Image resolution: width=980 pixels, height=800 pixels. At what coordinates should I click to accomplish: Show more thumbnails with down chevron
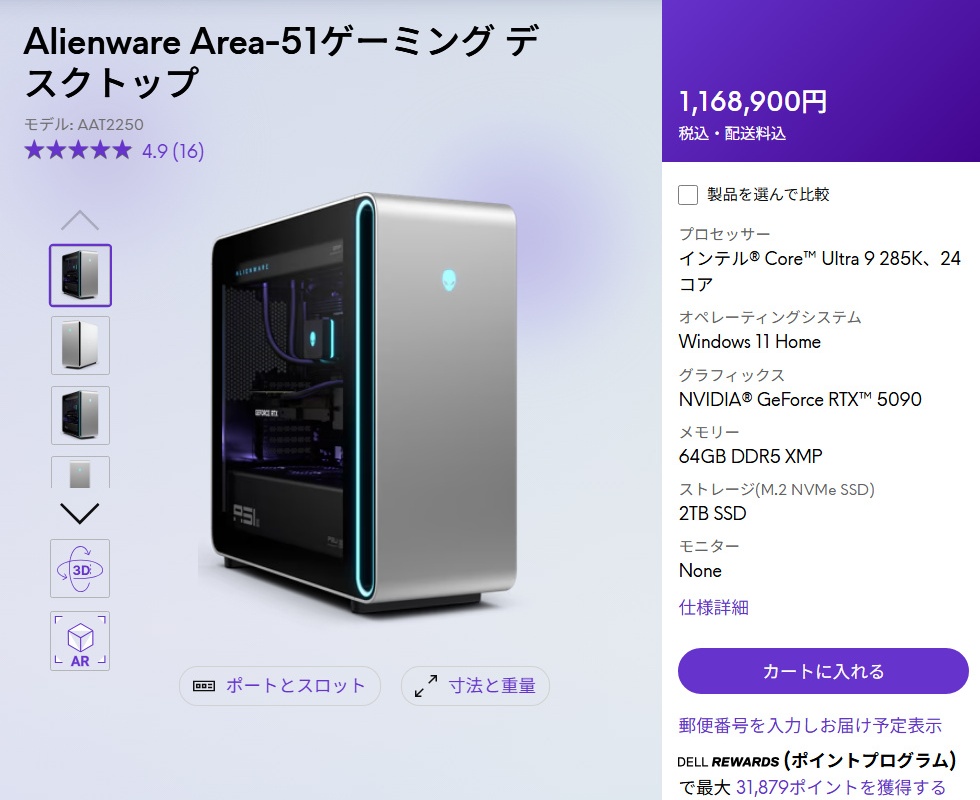80,513
